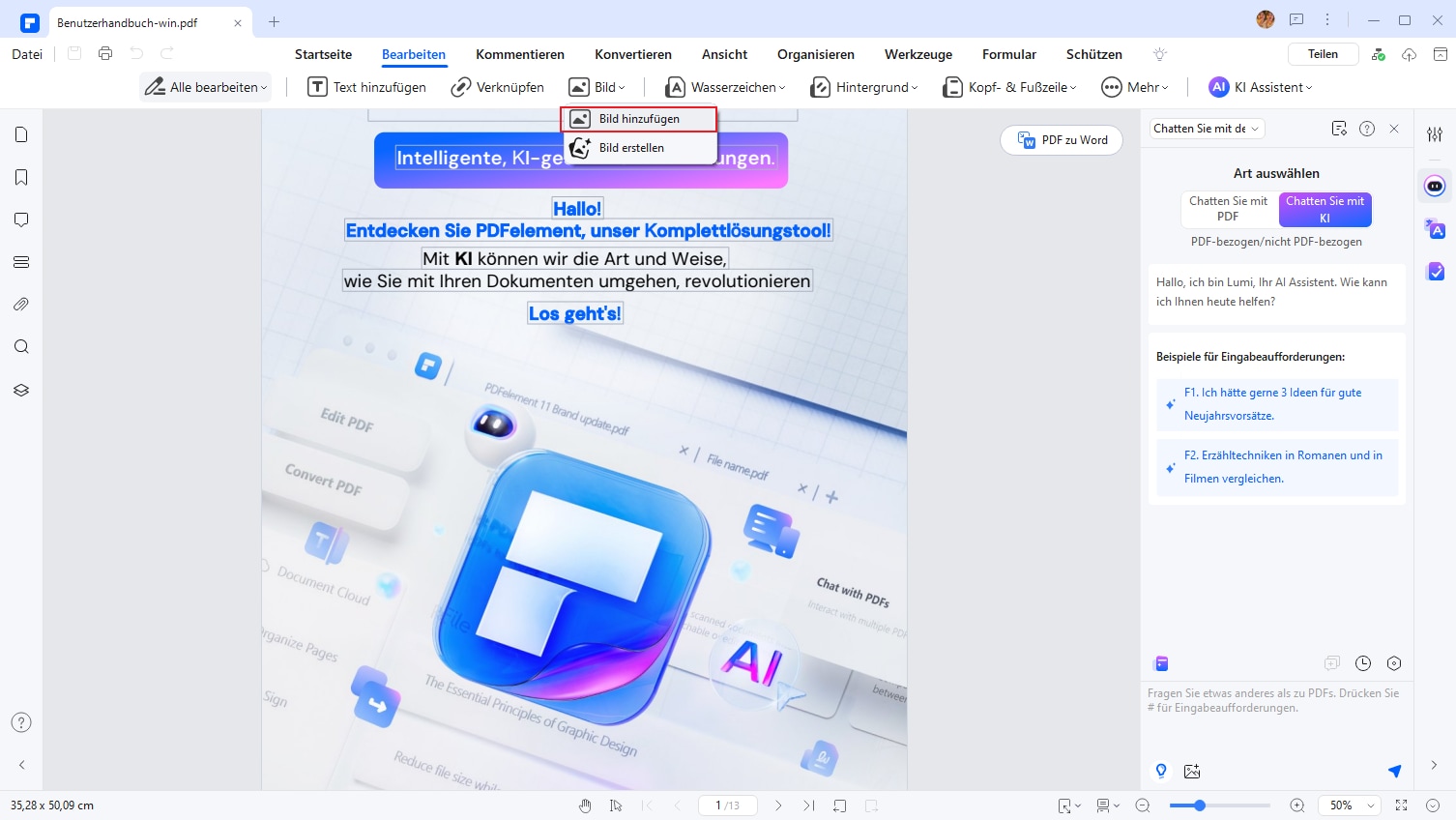Image resolution: width=1456 pixels, height=820 pixels.
Task: Switch to the Organisieren tab
Action: 816,54
